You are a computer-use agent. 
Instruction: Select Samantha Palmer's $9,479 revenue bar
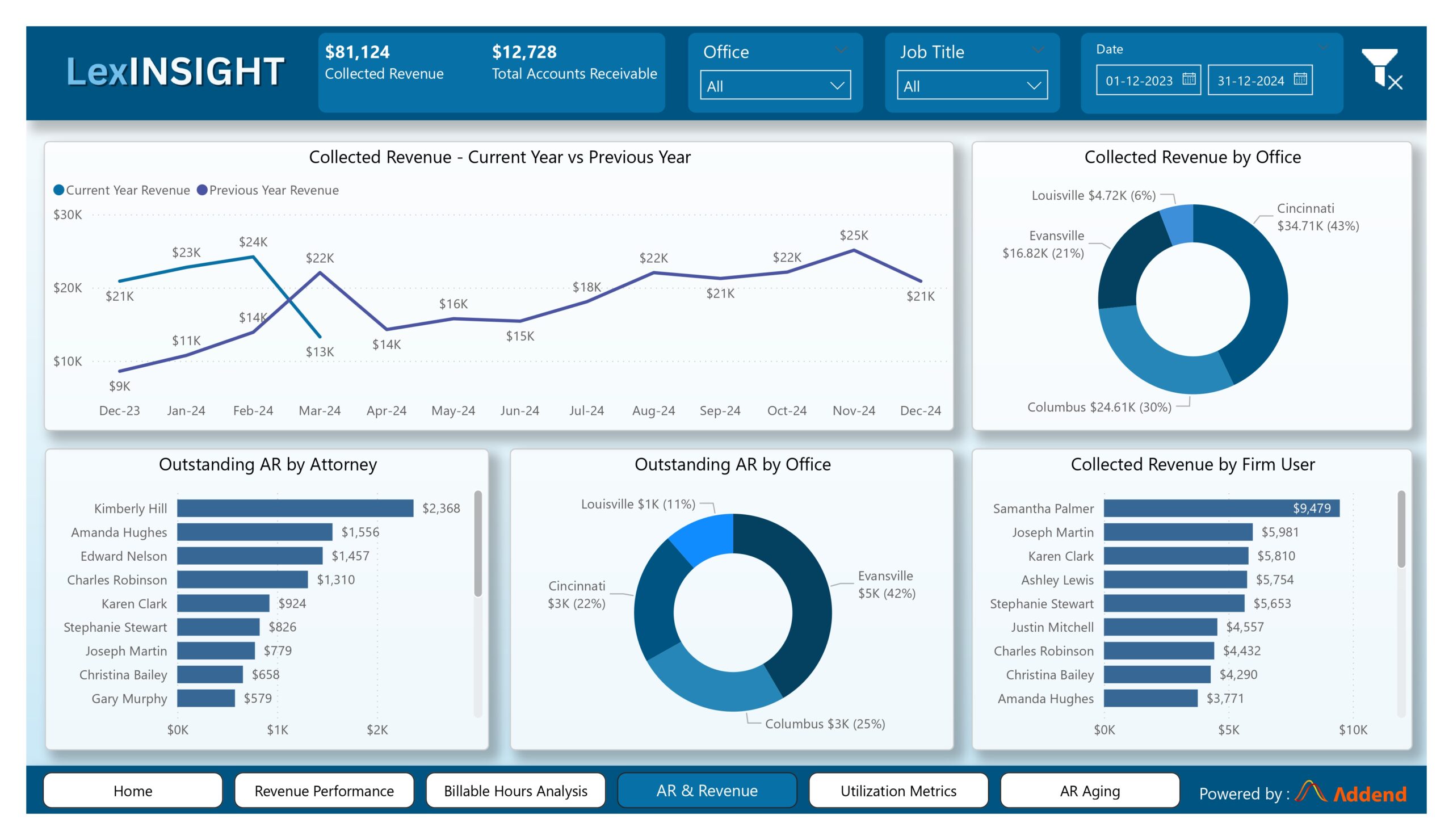coord(1221,508)
